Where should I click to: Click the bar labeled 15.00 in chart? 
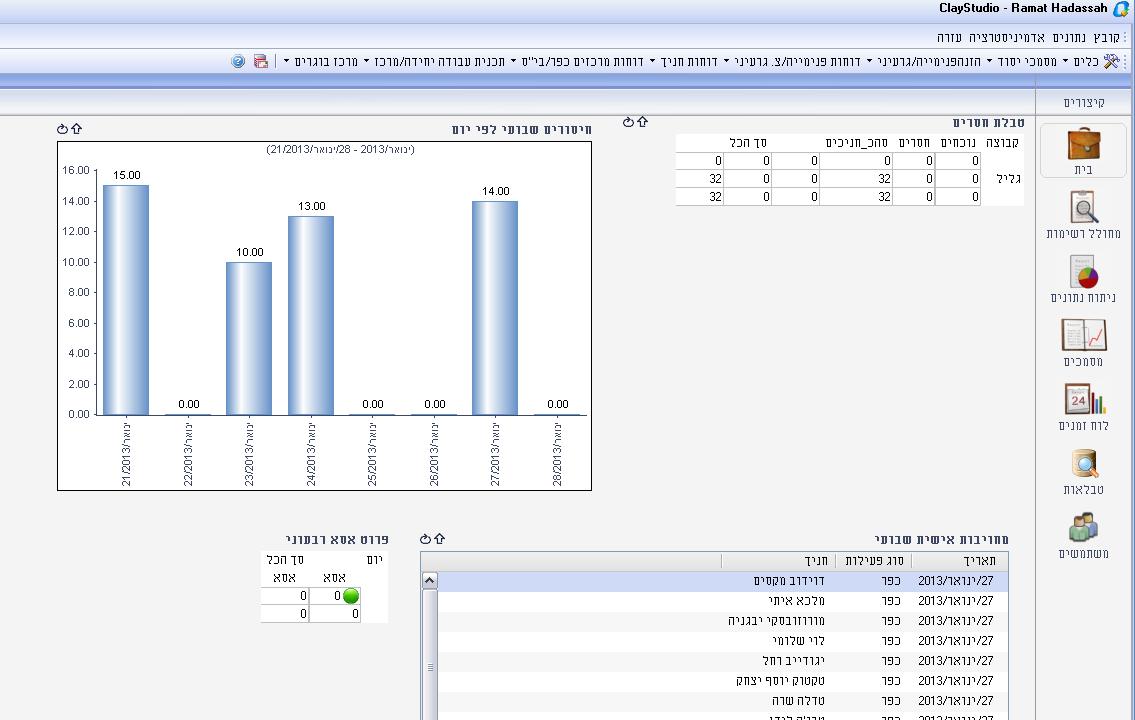coord(126,300)
